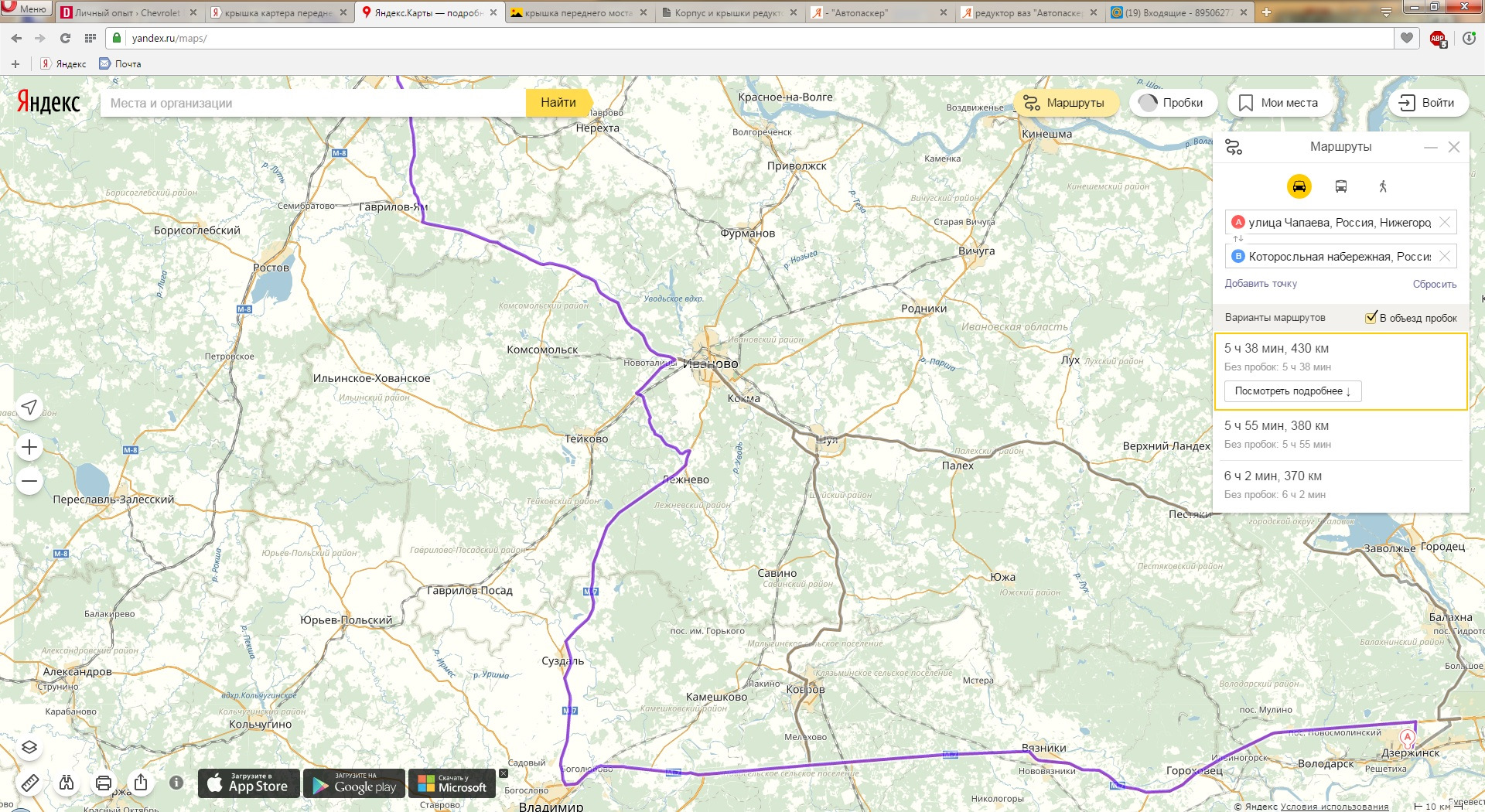This screenshot has width=1485, height=812.
Task: Switch to 'редуктор ваз Автопаскер' tab
Action: [x=1029, y=12]
